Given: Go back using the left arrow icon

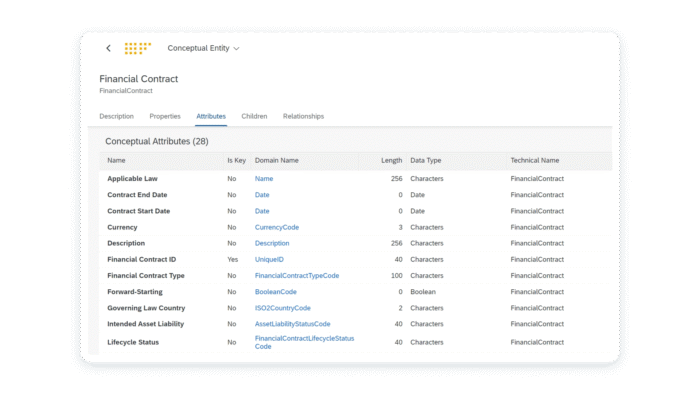Looking at the screenshot, I should point(108,48).
